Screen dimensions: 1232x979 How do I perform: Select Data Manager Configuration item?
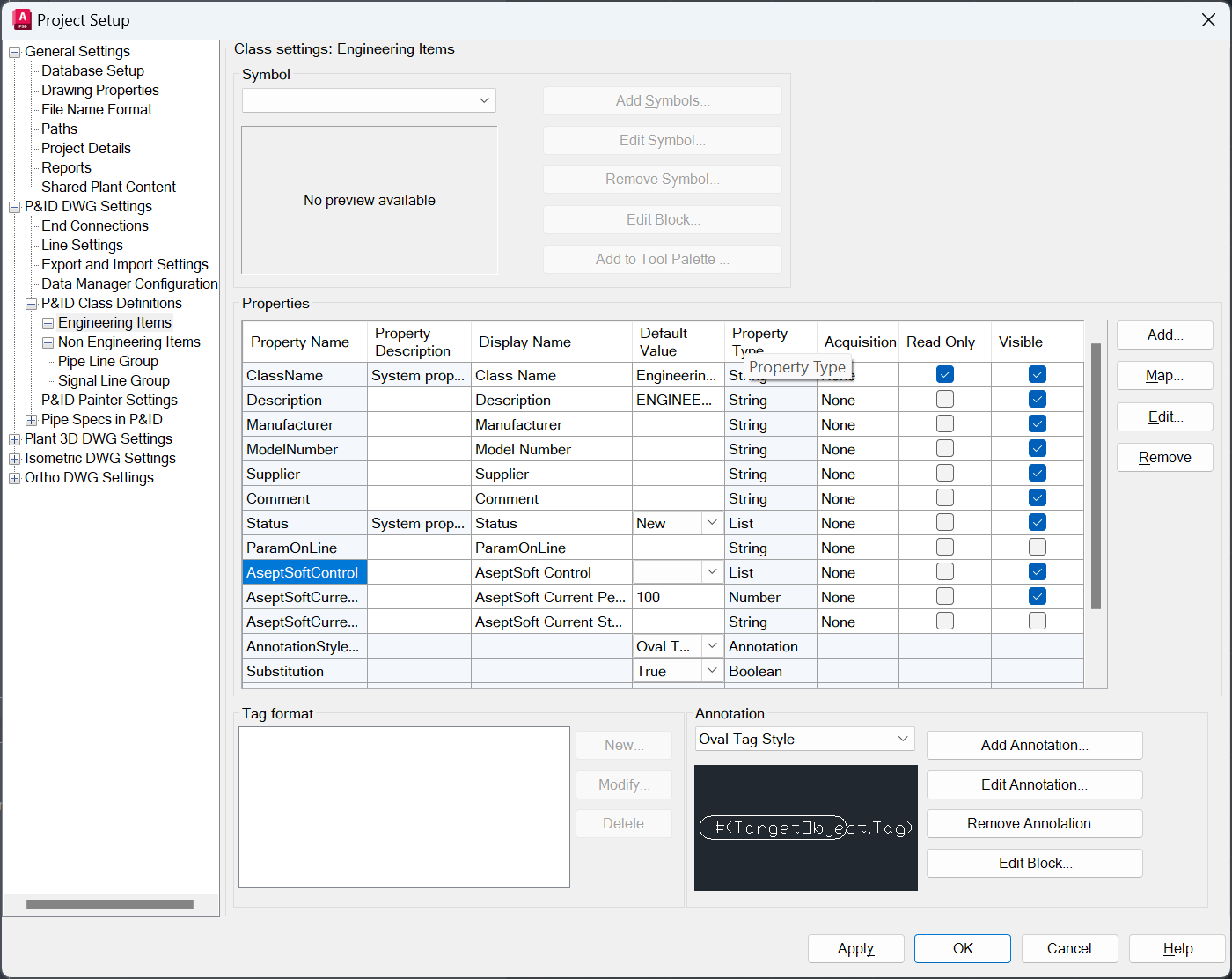(x=129, y=283)
